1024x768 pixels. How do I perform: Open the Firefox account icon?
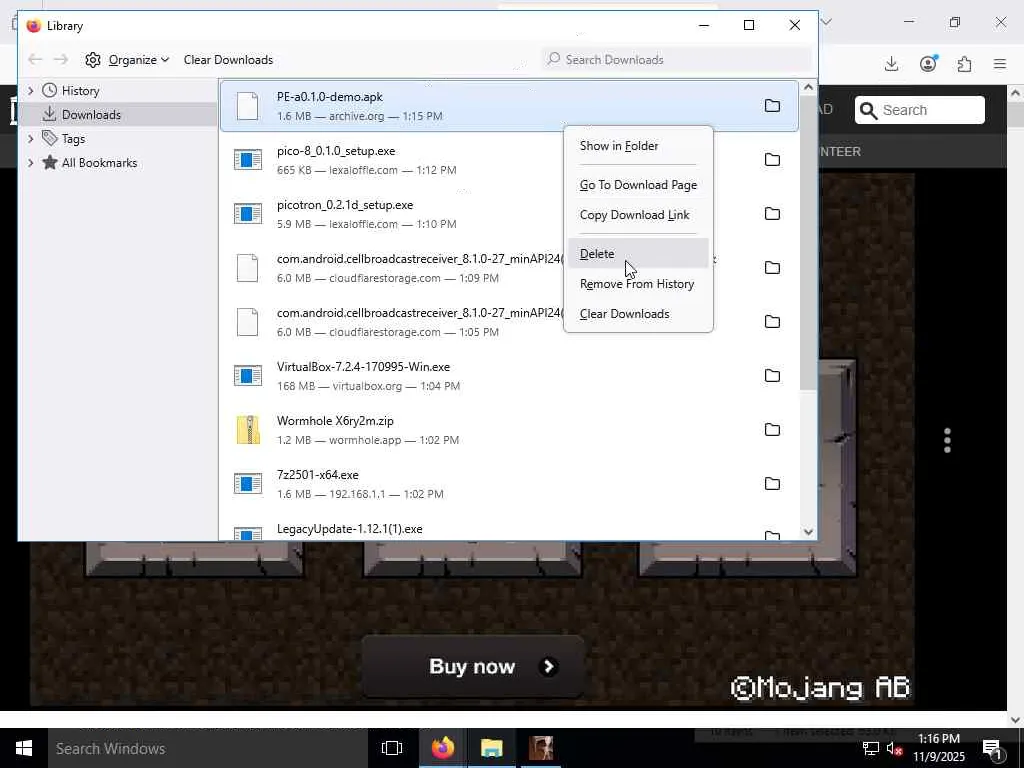[x=928, y=63]
